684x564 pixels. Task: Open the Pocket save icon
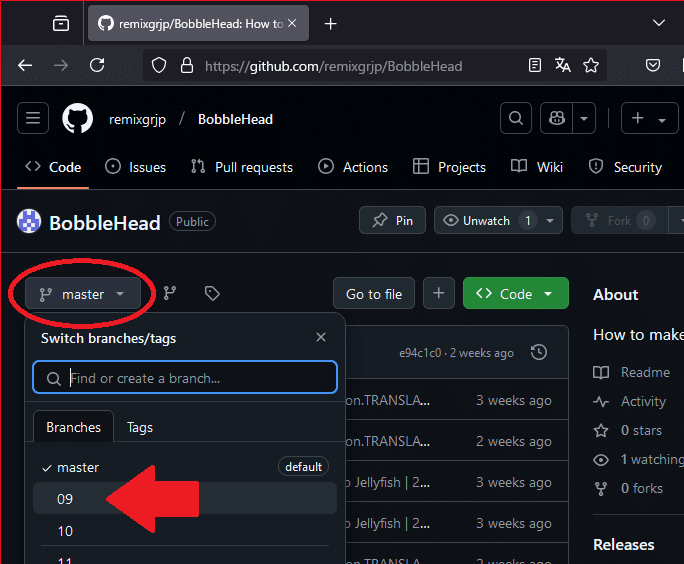pyautogui.click(x=653, y=65)
